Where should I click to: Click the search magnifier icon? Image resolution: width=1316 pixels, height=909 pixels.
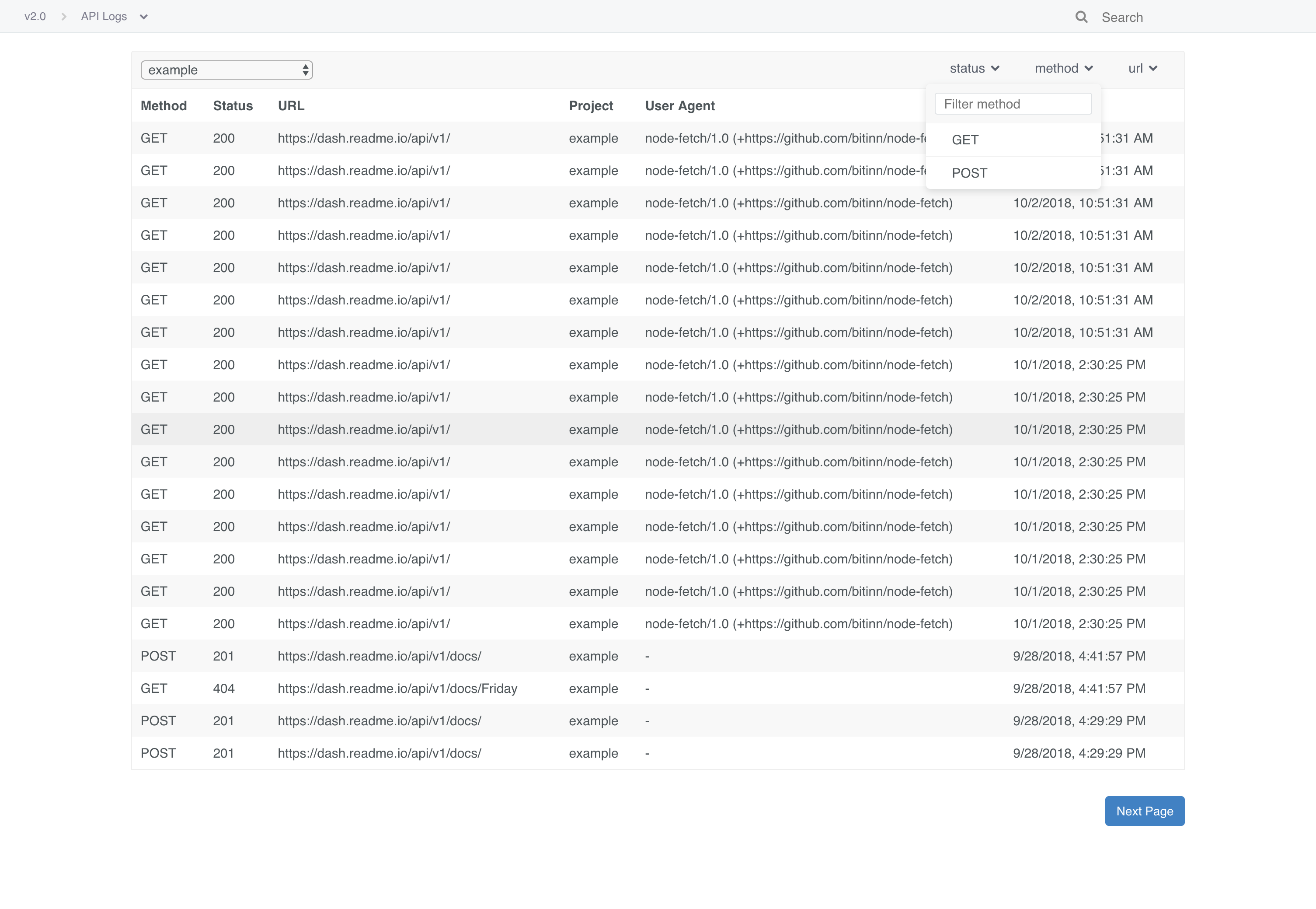coord(1081,17)
